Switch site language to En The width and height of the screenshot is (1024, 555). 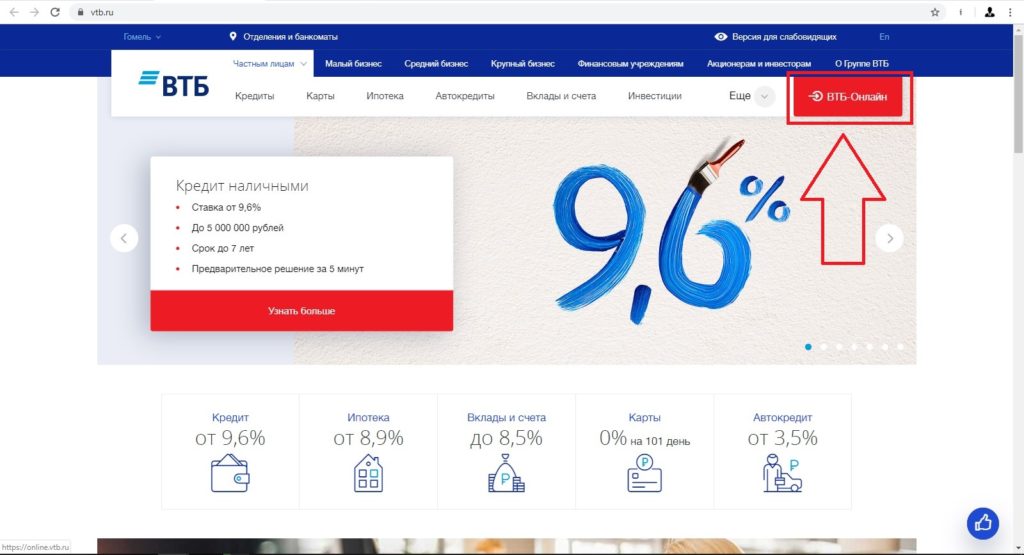click(884, 37)
